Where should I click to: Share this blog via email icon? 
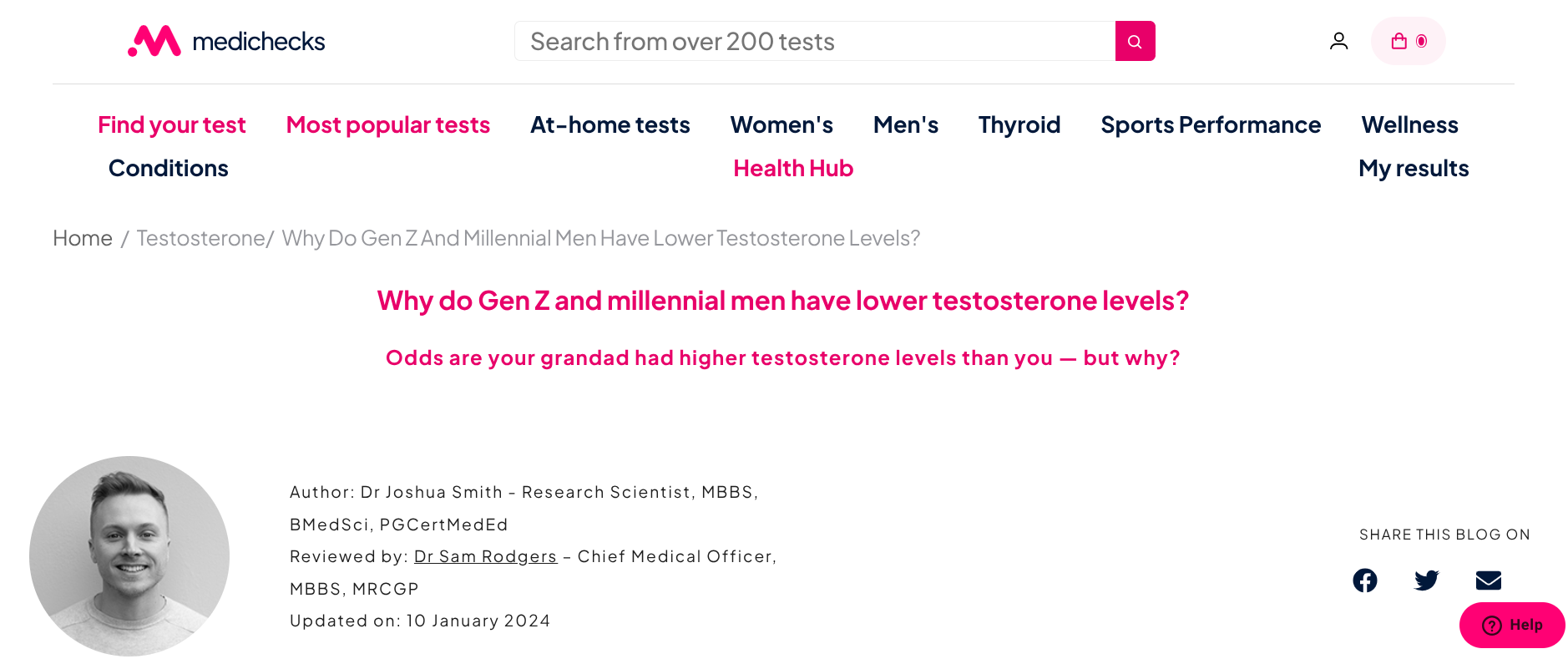click(1489, 580)
